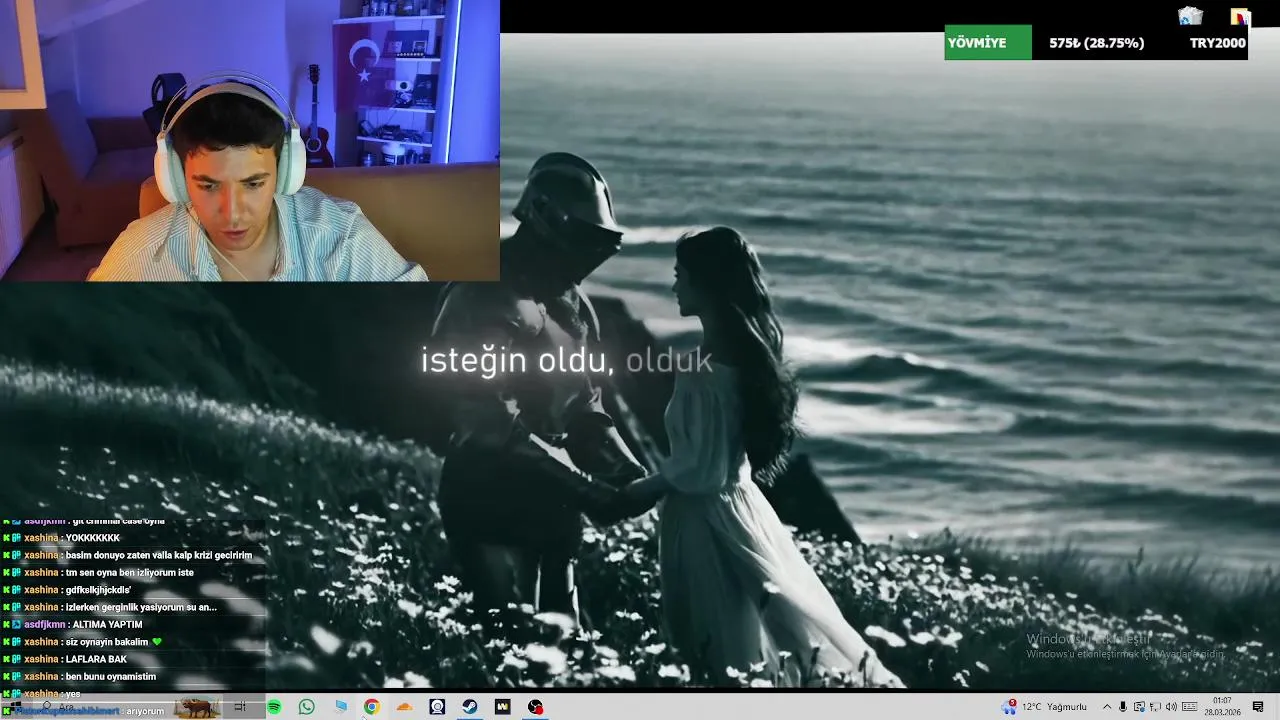Open the black W app in the taskbar
The height and width of the screenshot is (720, 1280).
point(502,707)
